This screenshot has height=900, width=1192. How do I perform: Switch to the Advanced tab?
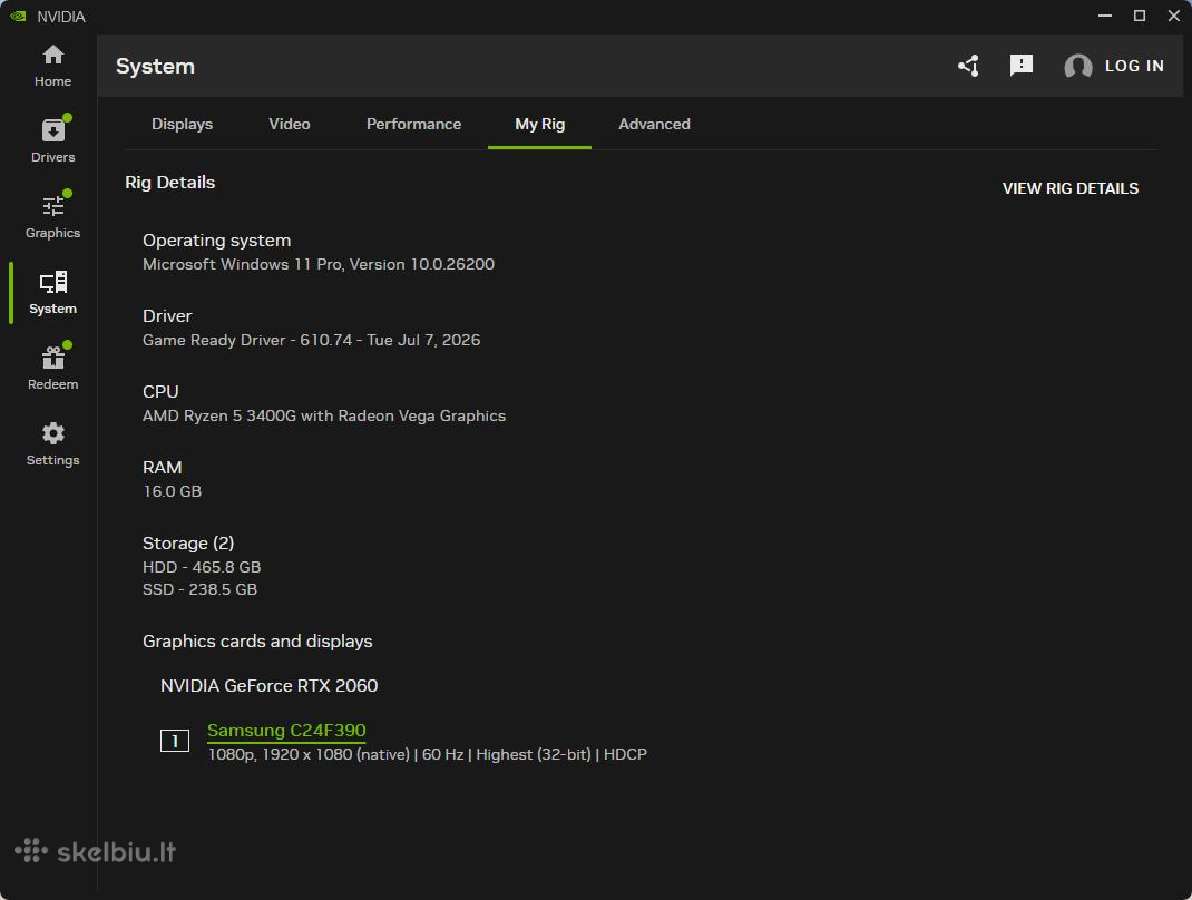(x=655, y=124)
